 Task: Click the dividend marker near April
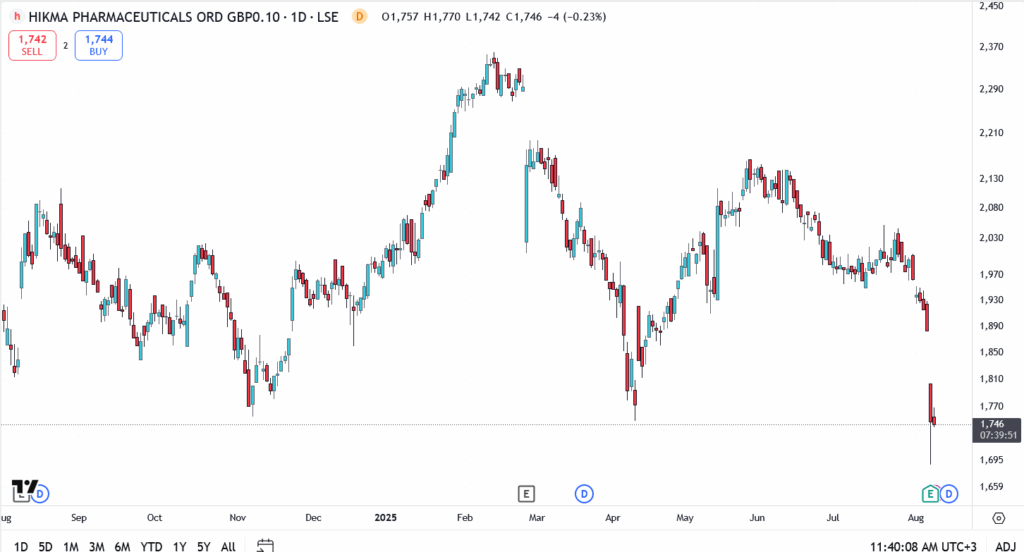point(584,493)
